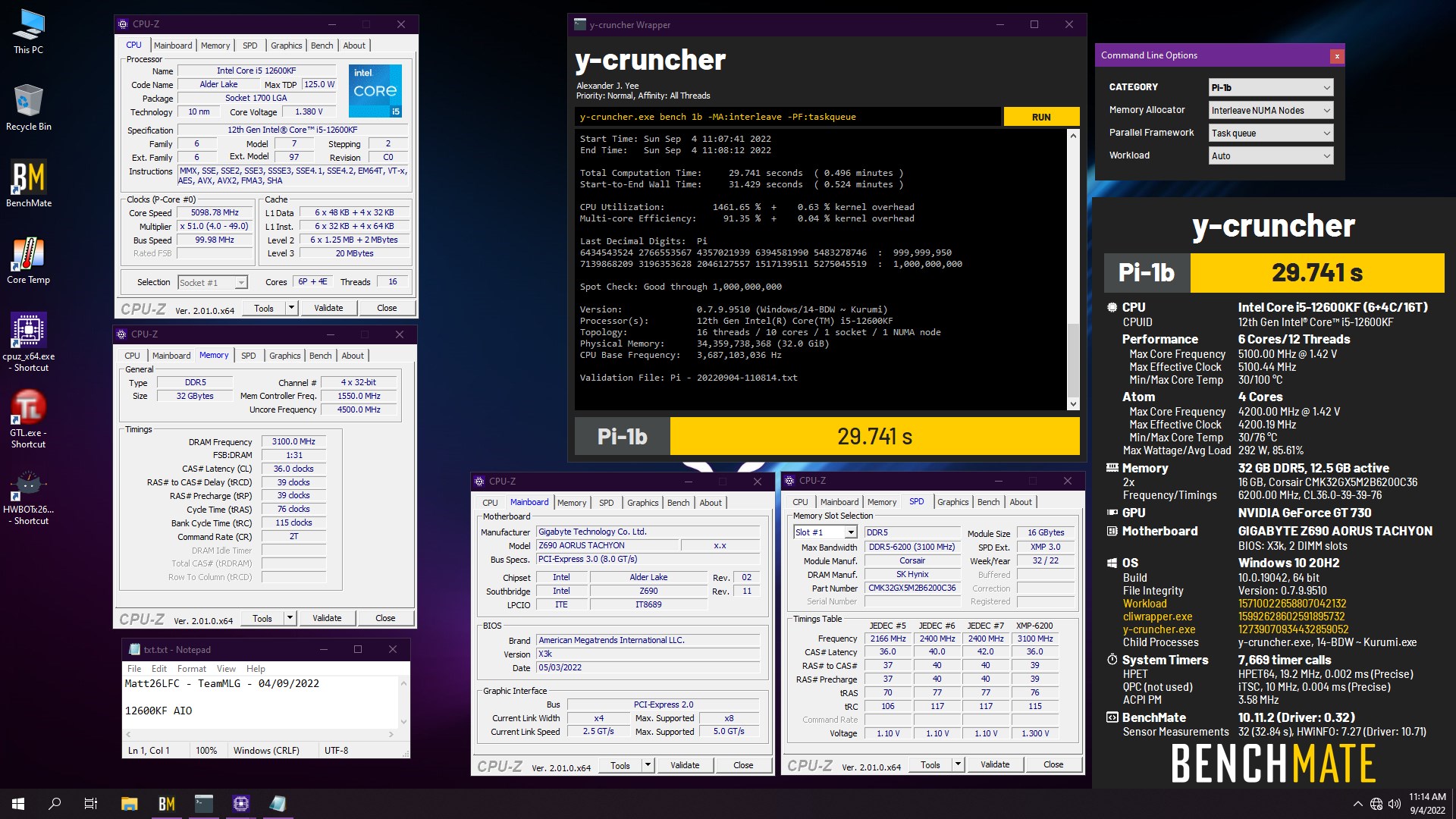Expand Tools arrow in CPU-Z SPD window
Viewport: 1456px width, 819px height.
(958, 764)
